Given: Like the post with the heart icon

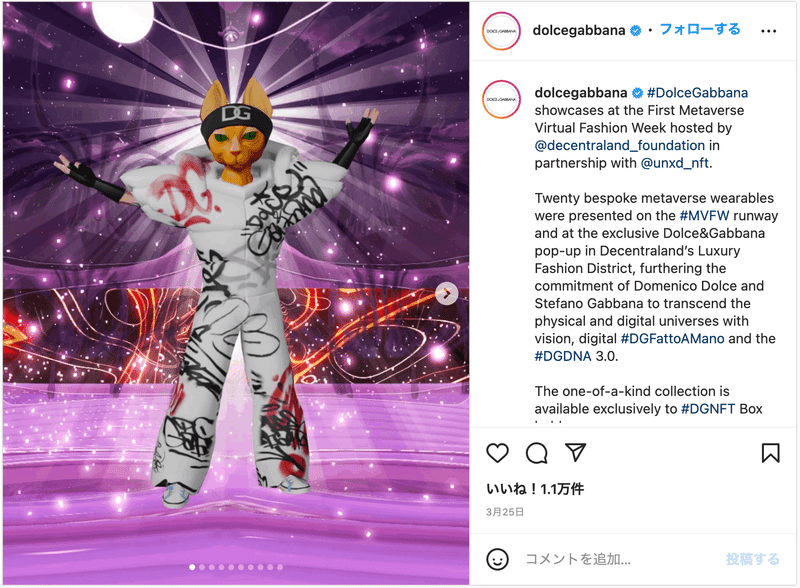Looking at the screenshot, I should [x=497, y=453].
